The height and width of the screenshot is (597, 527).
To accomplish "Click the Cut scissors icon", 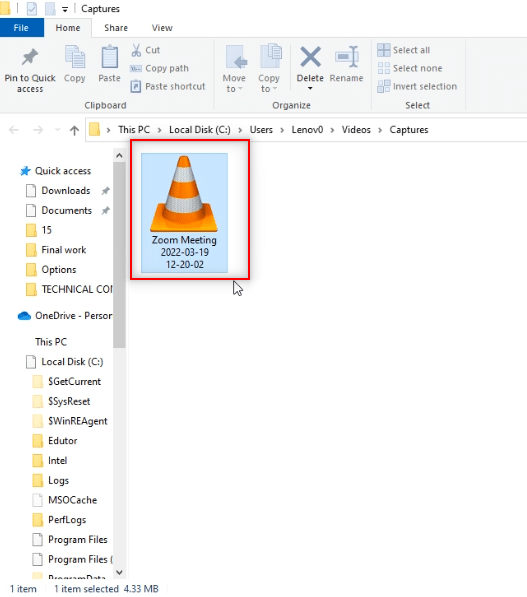I will tap(136, 50).
